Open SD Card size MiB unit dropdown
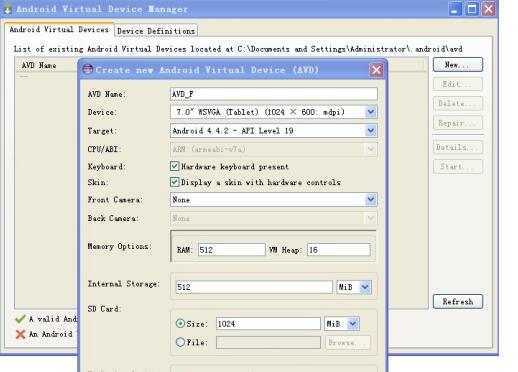The height and width of the screenshot is (372, 518). [x=353, y=324]
